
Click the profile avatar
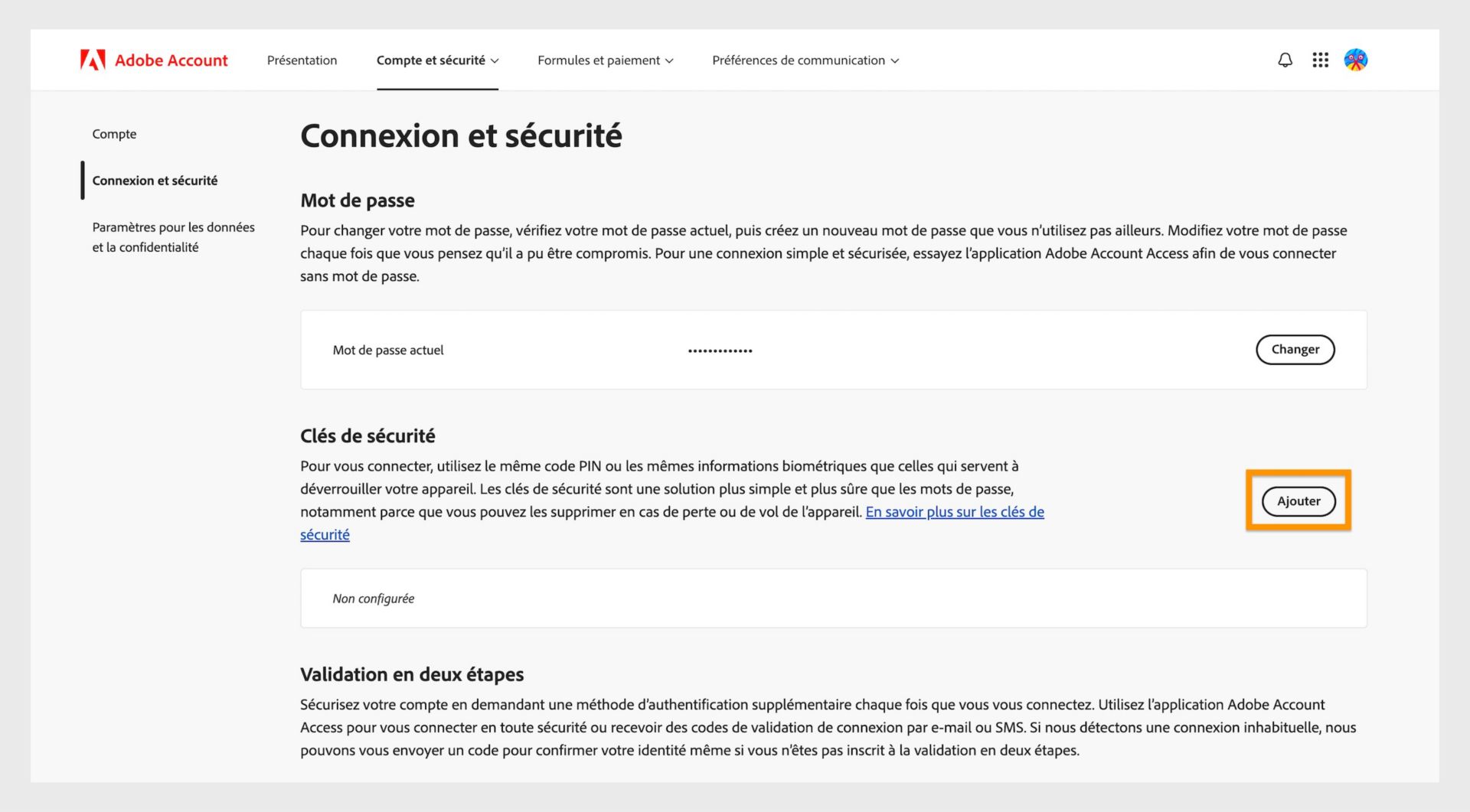coord(1356,60)
